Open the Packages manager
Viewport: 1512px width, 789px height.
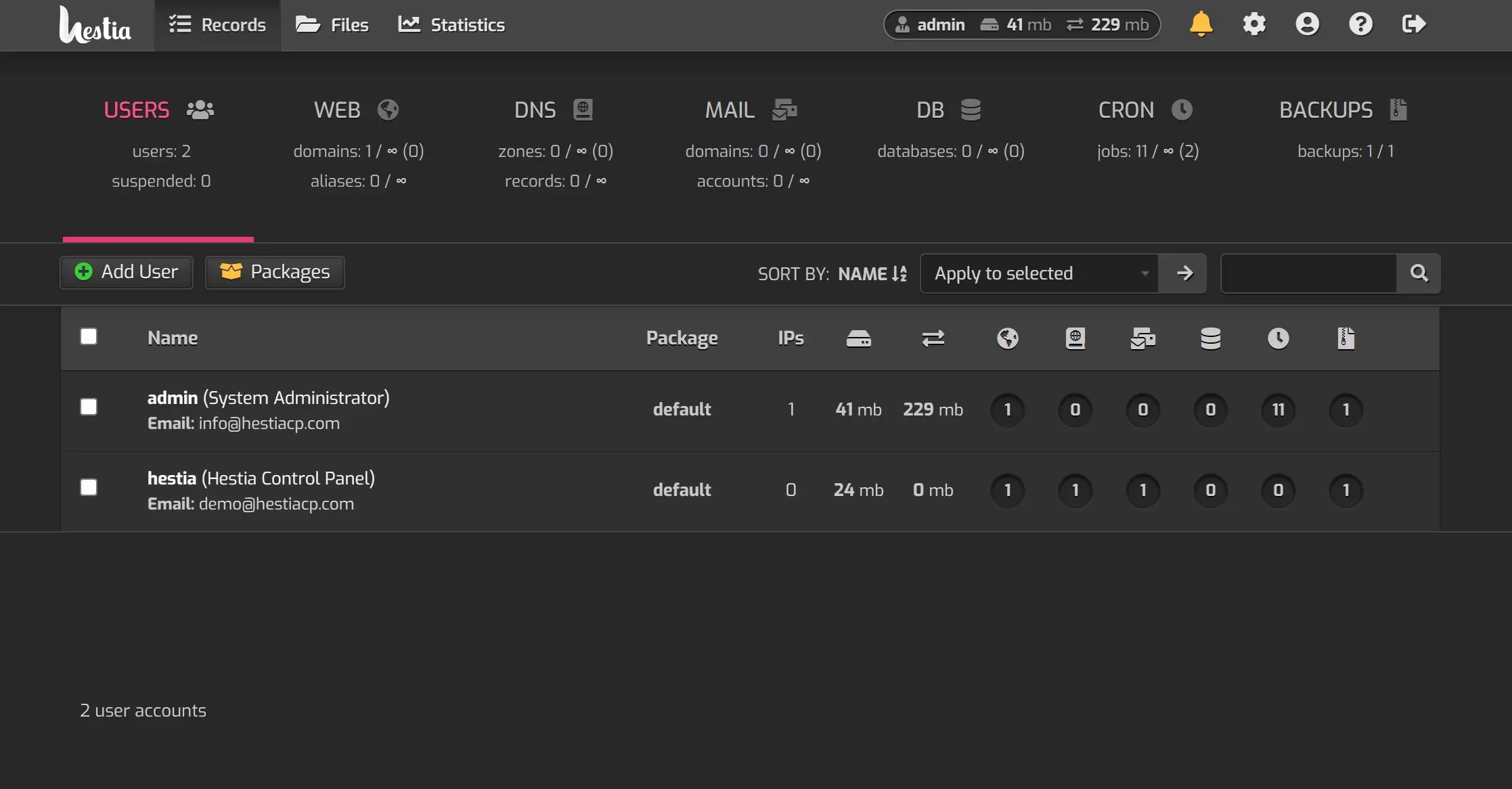274,271
